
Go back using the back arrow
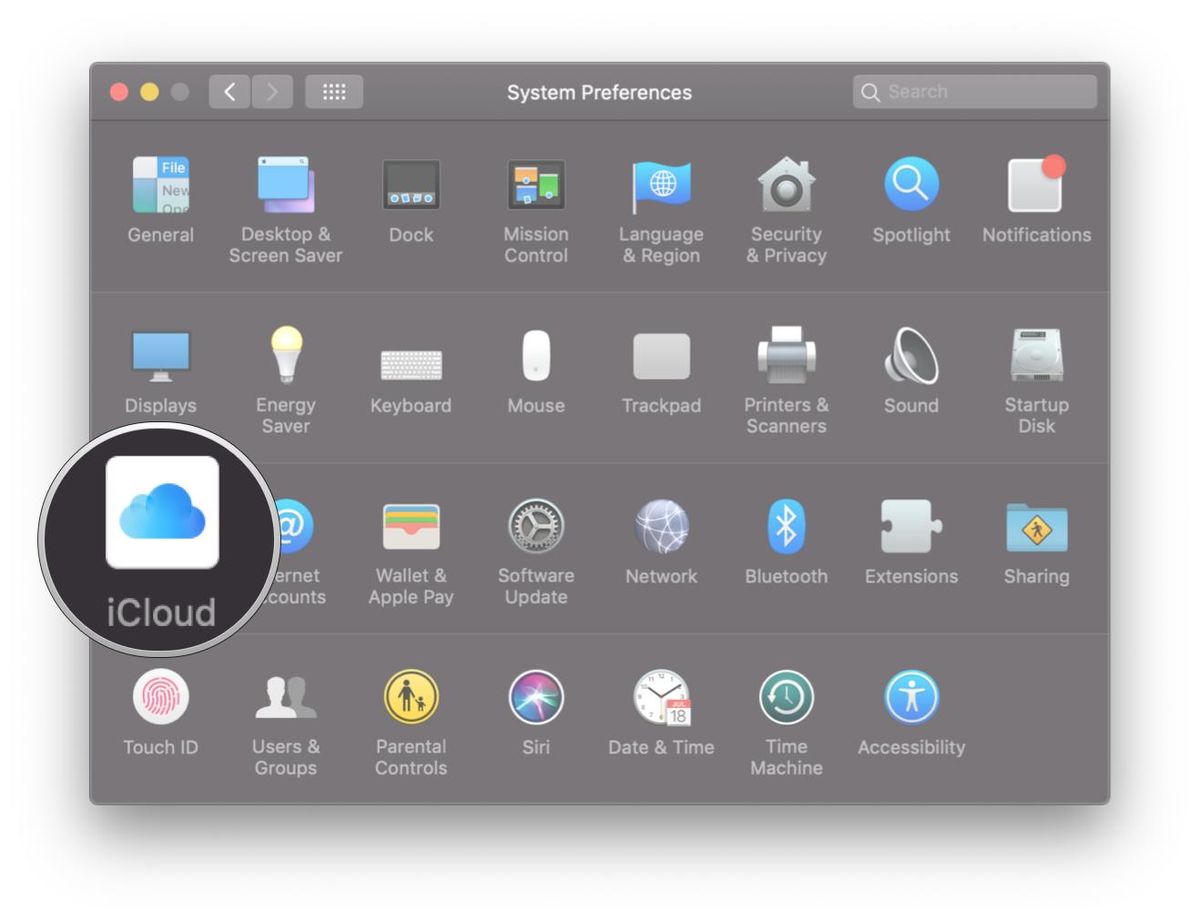tap(229, 91)
